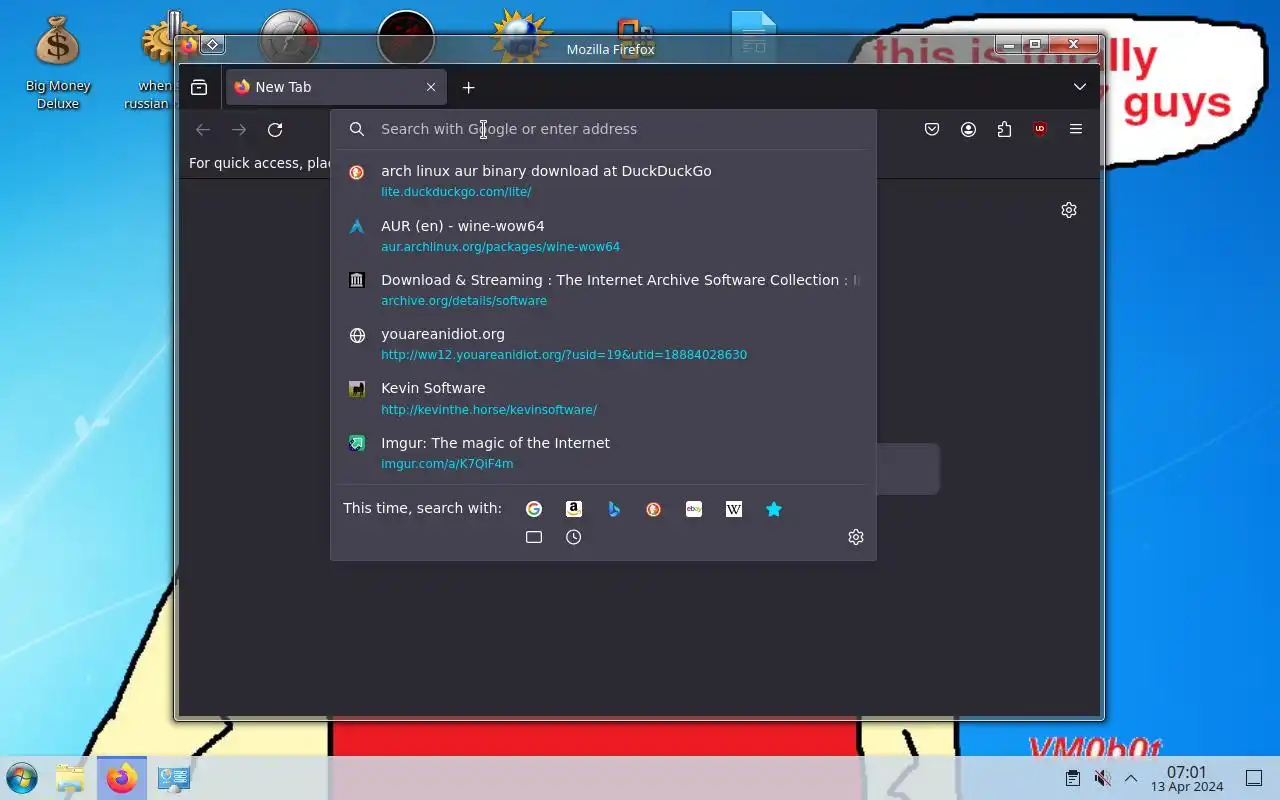This screenshot has height=800, width=1280.
Task: Open the New Tab personalize gear icon
Action: [1069, 210]
